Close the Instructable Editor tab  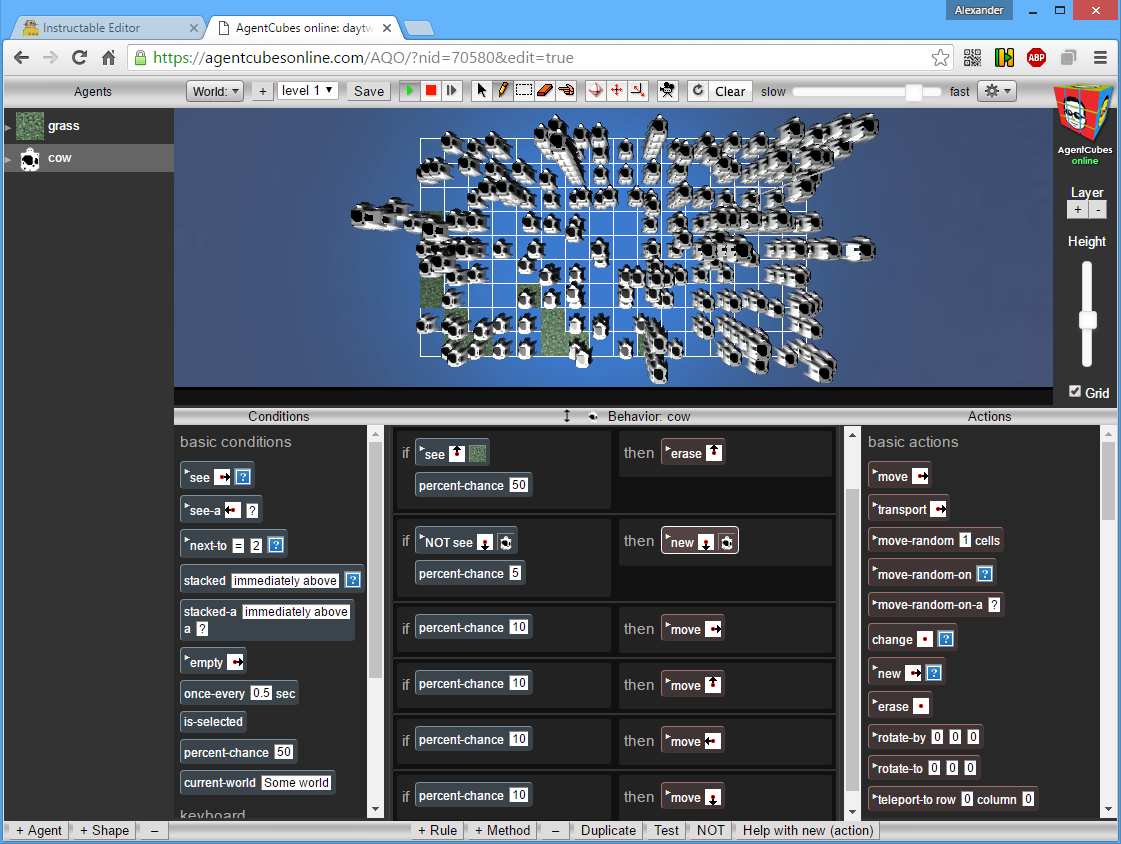pyautogui.click(x=194, y=28)
